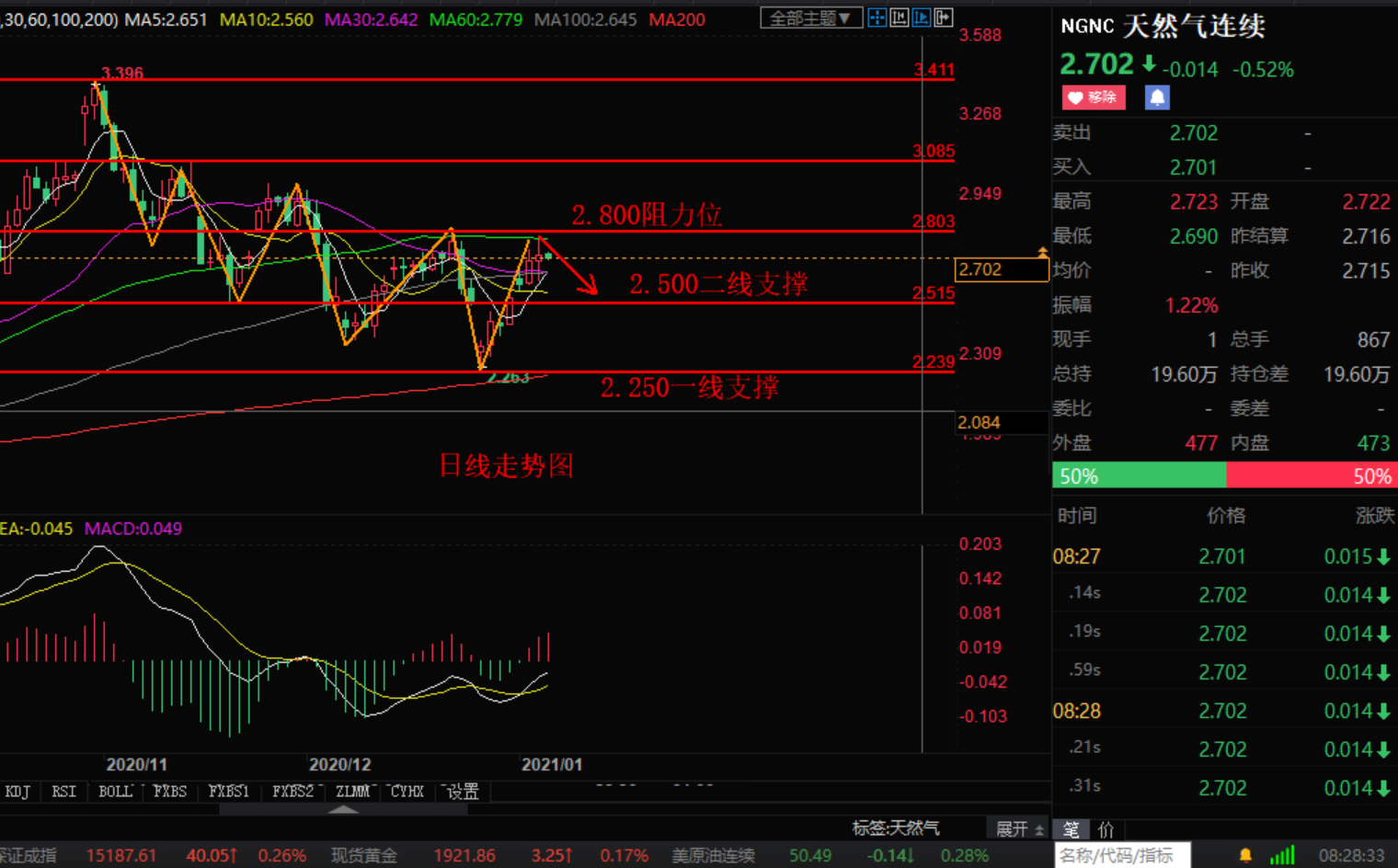Click the blue axis-scale icon in the toolbar
This screenshot has width=1398, height=868.
920,17
